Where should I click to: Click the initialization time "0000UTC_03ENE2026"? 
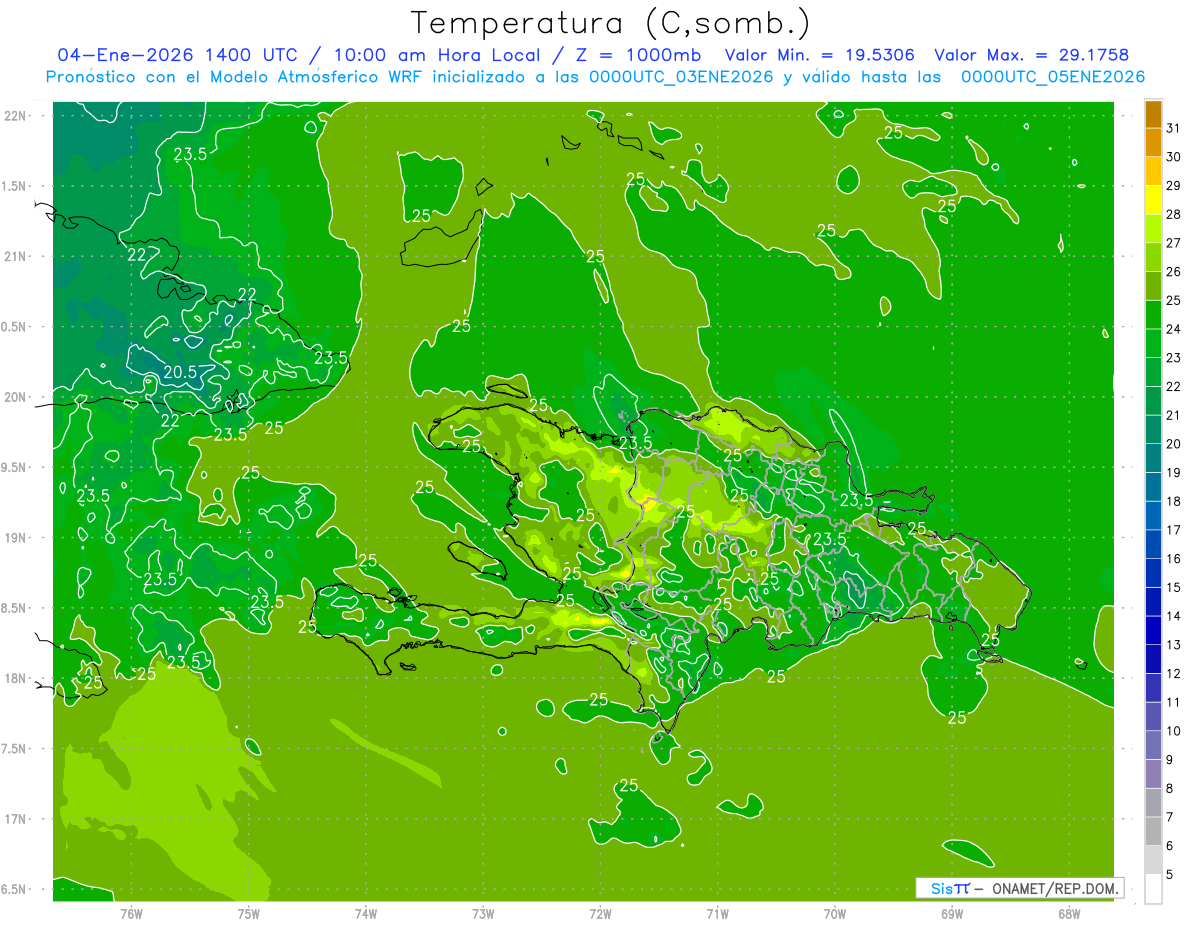click(x=681, y=77)
